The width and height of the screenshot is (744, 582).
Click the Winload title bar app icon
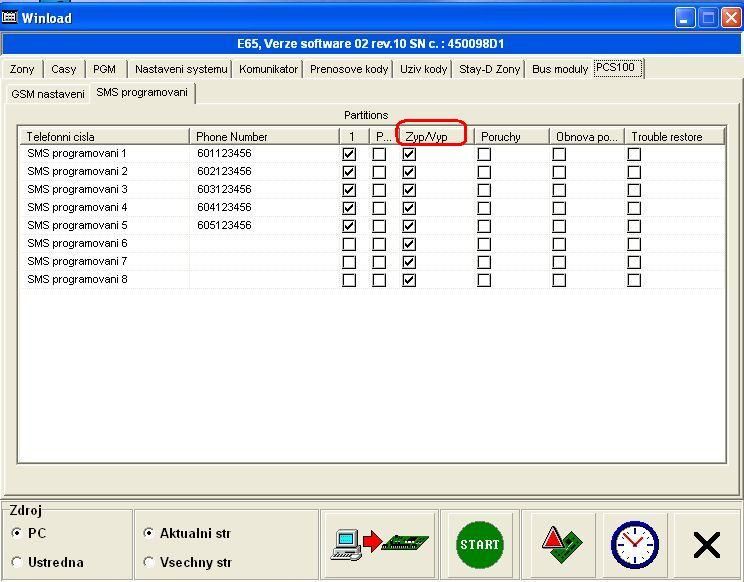point(11,17)
